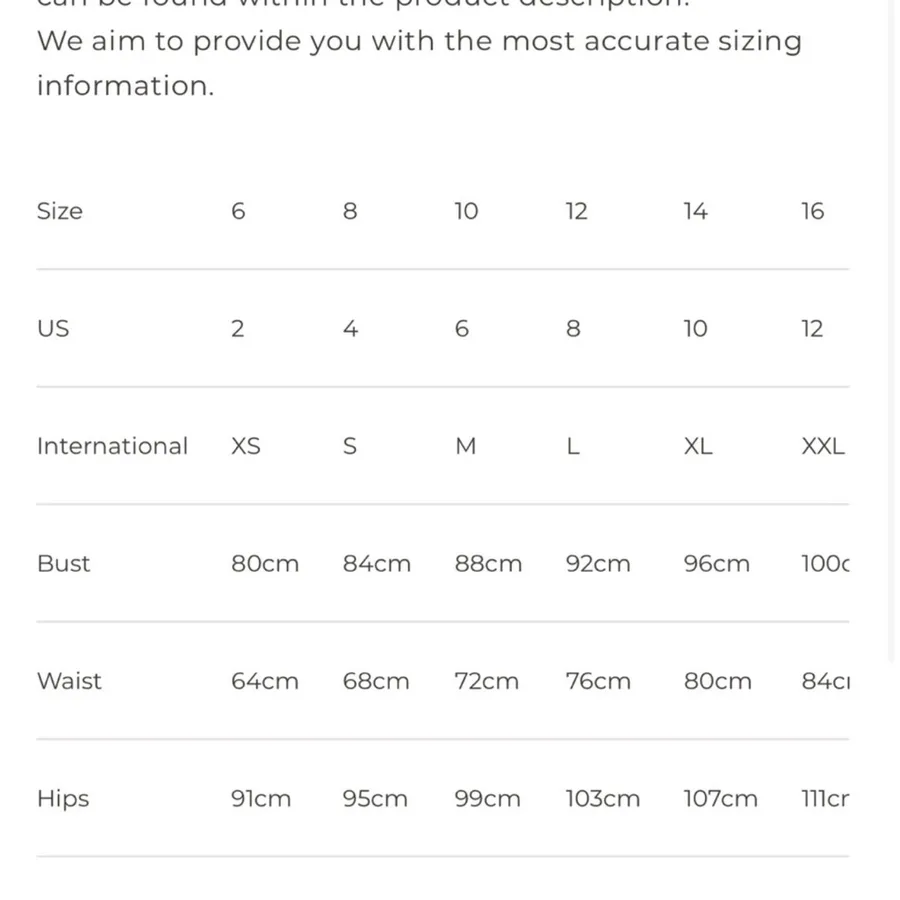Select the 64cm waist measurement
Screen dimensions: 900x900
(x=265, y=681)
